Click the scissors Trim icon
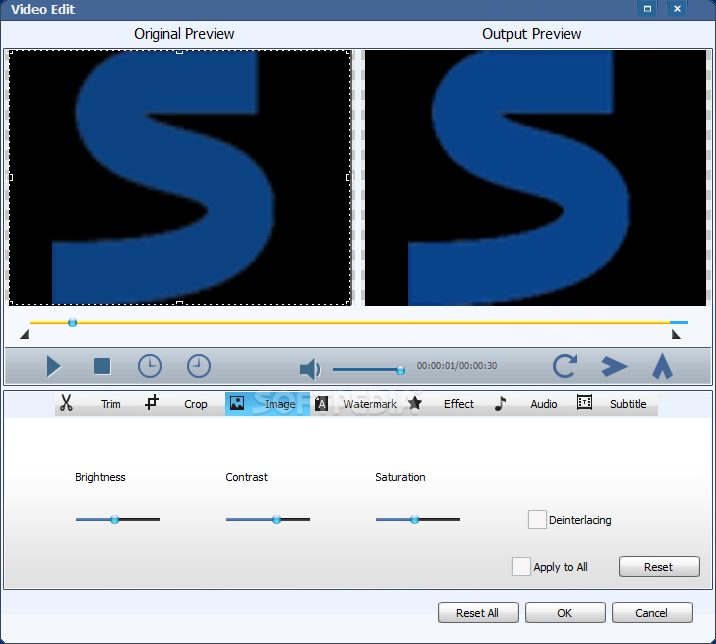Screen dimensions: 716x644 66,403
